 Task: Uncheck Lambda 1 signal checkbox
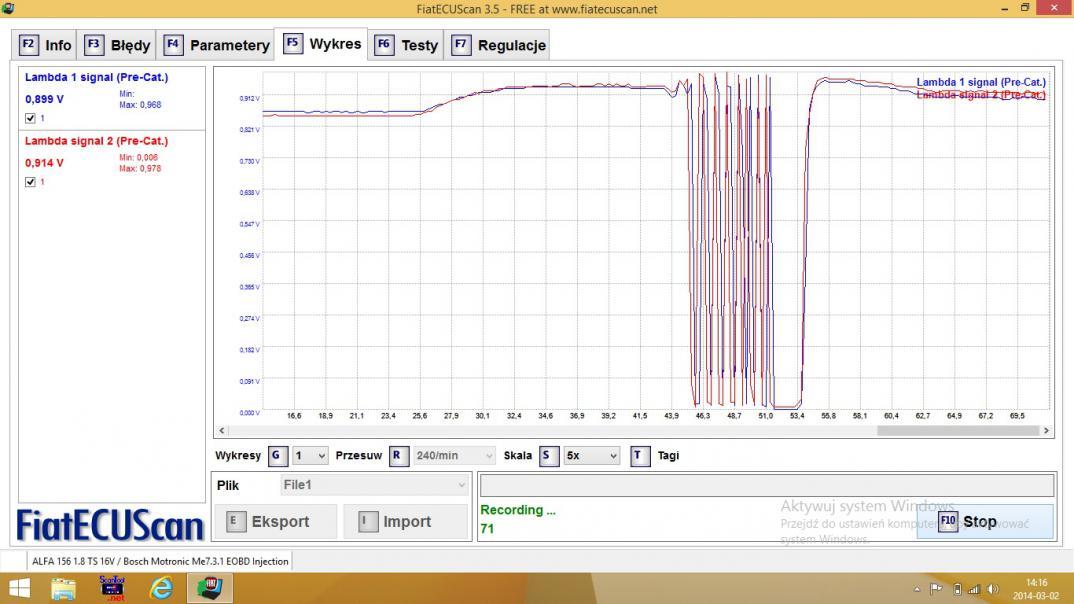pyautogui.click(x=30, y=118)
